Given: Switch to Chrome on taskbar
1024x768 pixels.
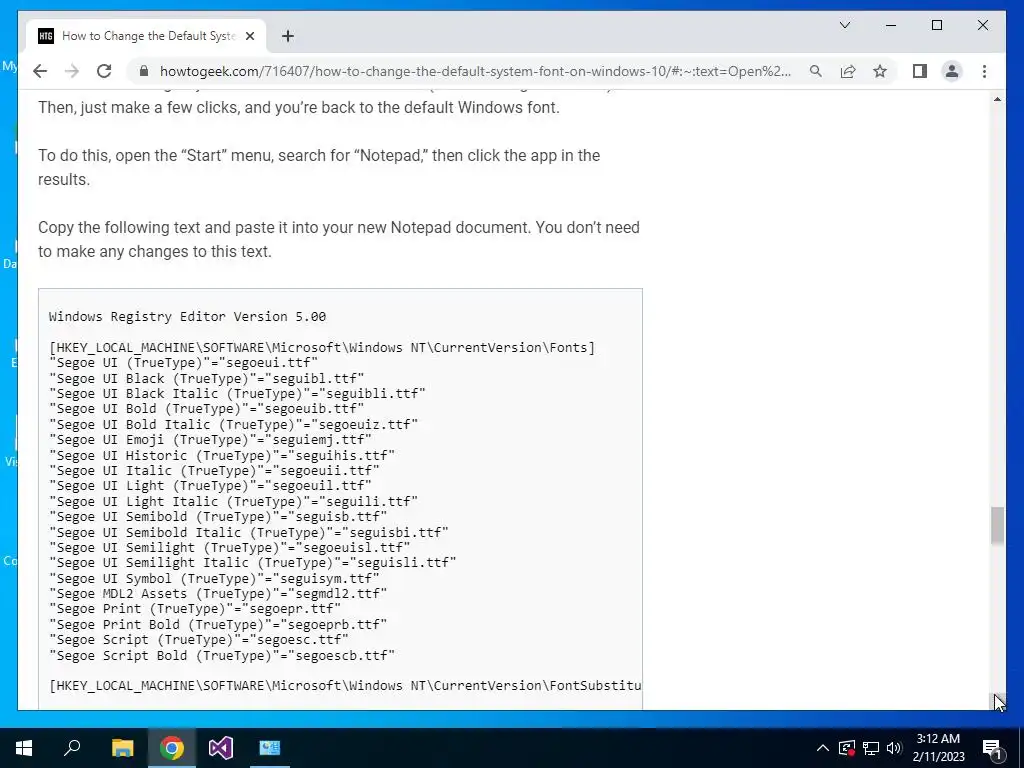Looking at the screenshot, I should pos(171,748).
